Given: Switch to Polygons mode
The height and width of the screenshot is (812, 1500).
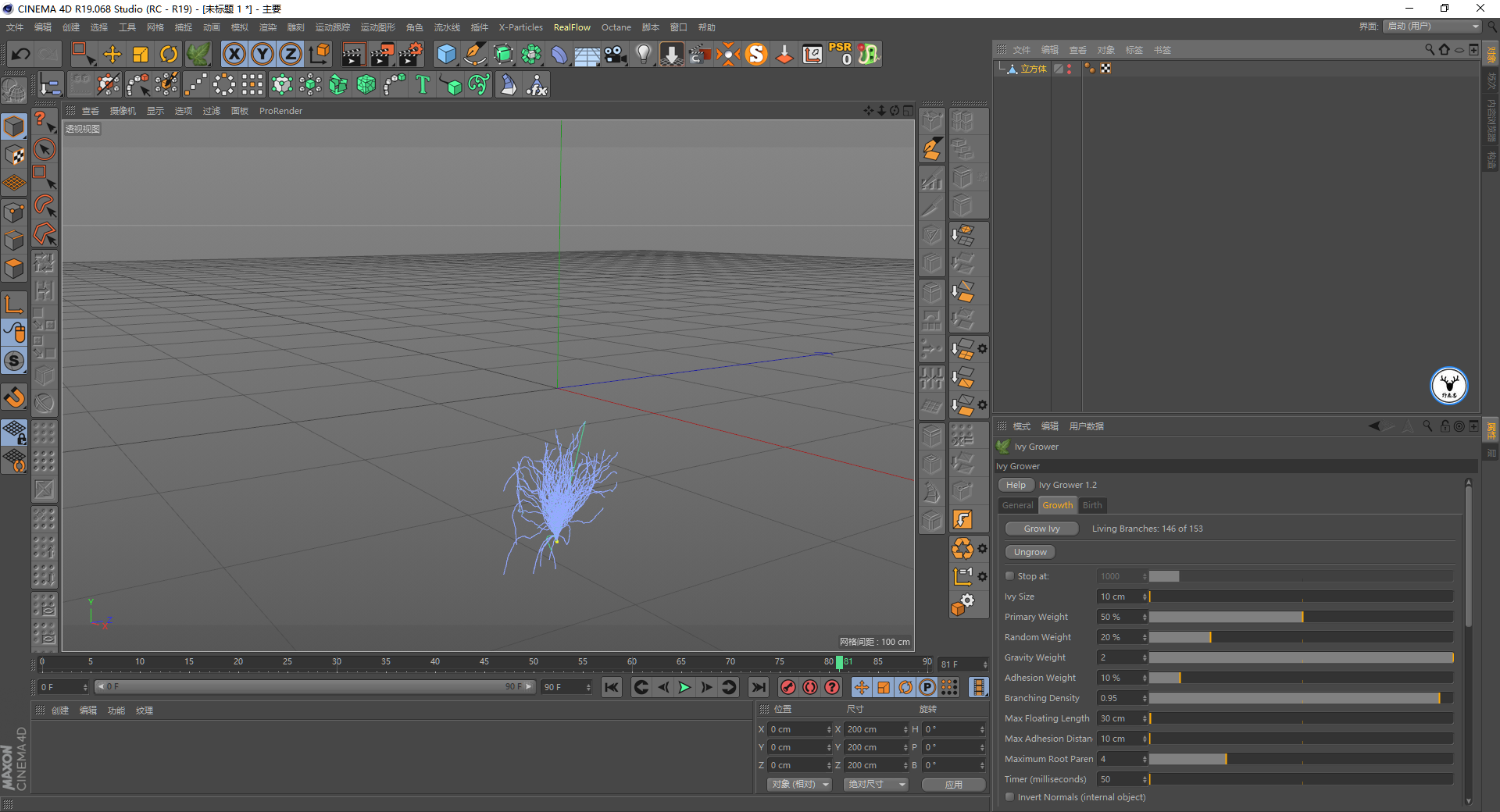Looking at the screenshot, I should 14,269.
